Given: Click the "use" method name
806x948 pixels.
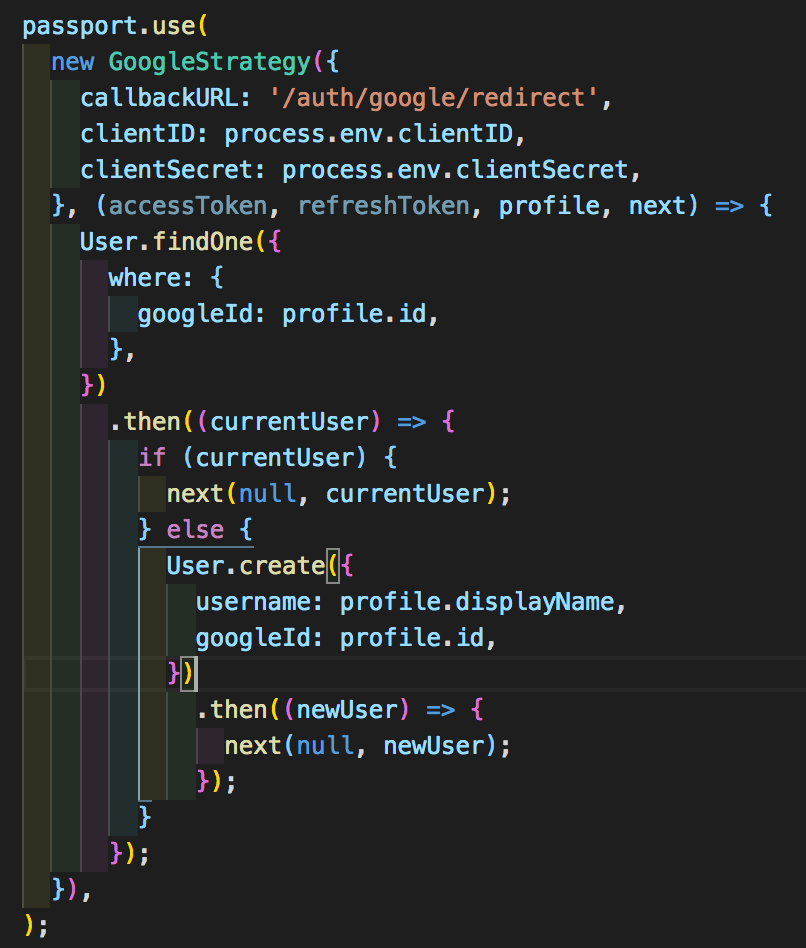Looking at the screenshot, I should [174, 27].
